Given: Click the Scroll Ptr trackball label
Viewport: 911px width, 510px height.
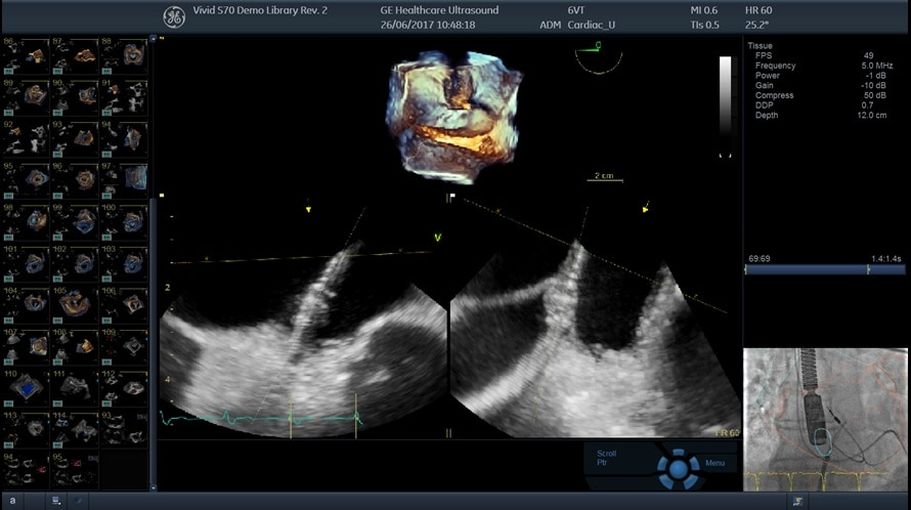Looking at the screenshot, I should [606, 458].
